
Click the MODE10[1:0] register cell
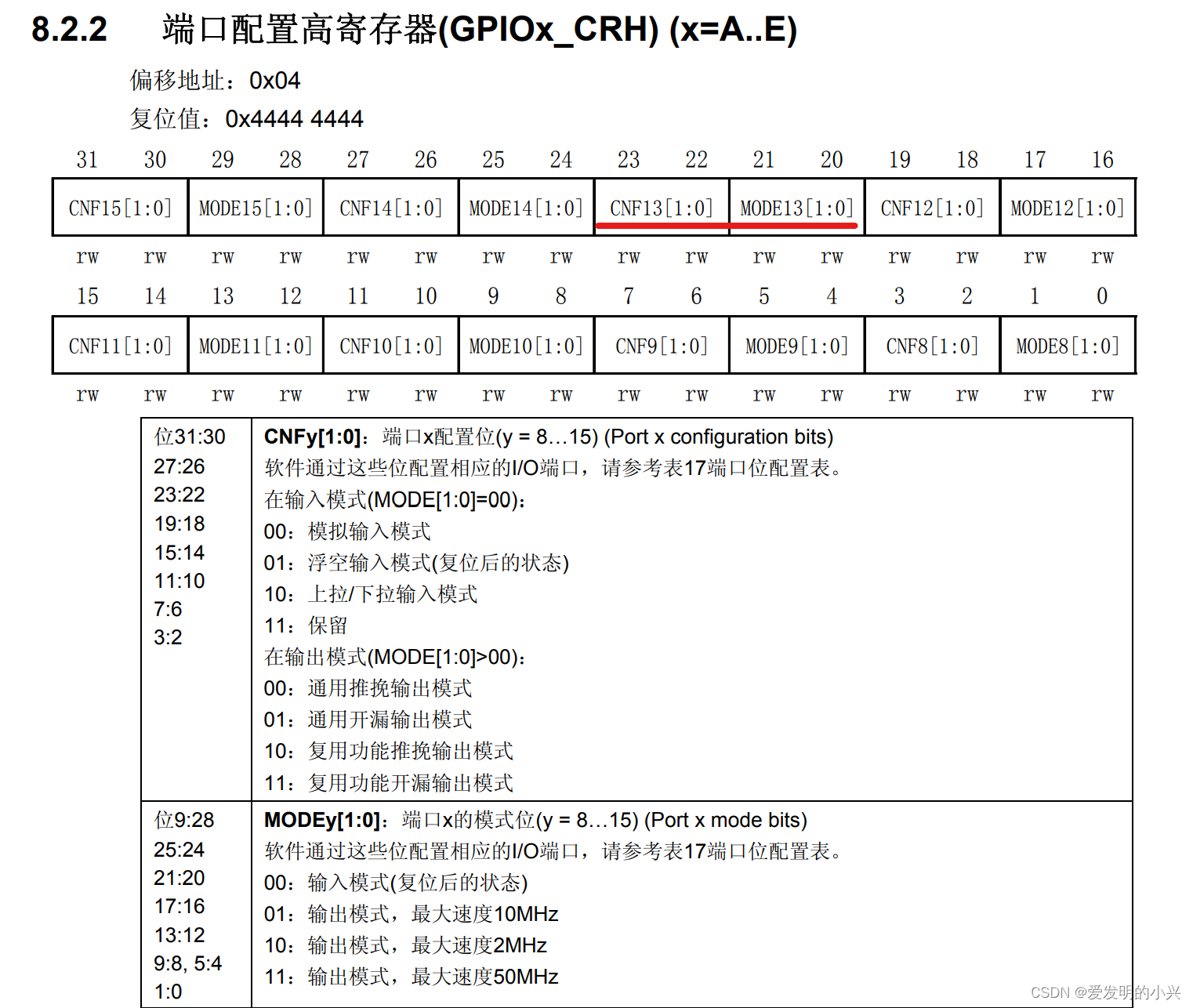coord(526,346)
